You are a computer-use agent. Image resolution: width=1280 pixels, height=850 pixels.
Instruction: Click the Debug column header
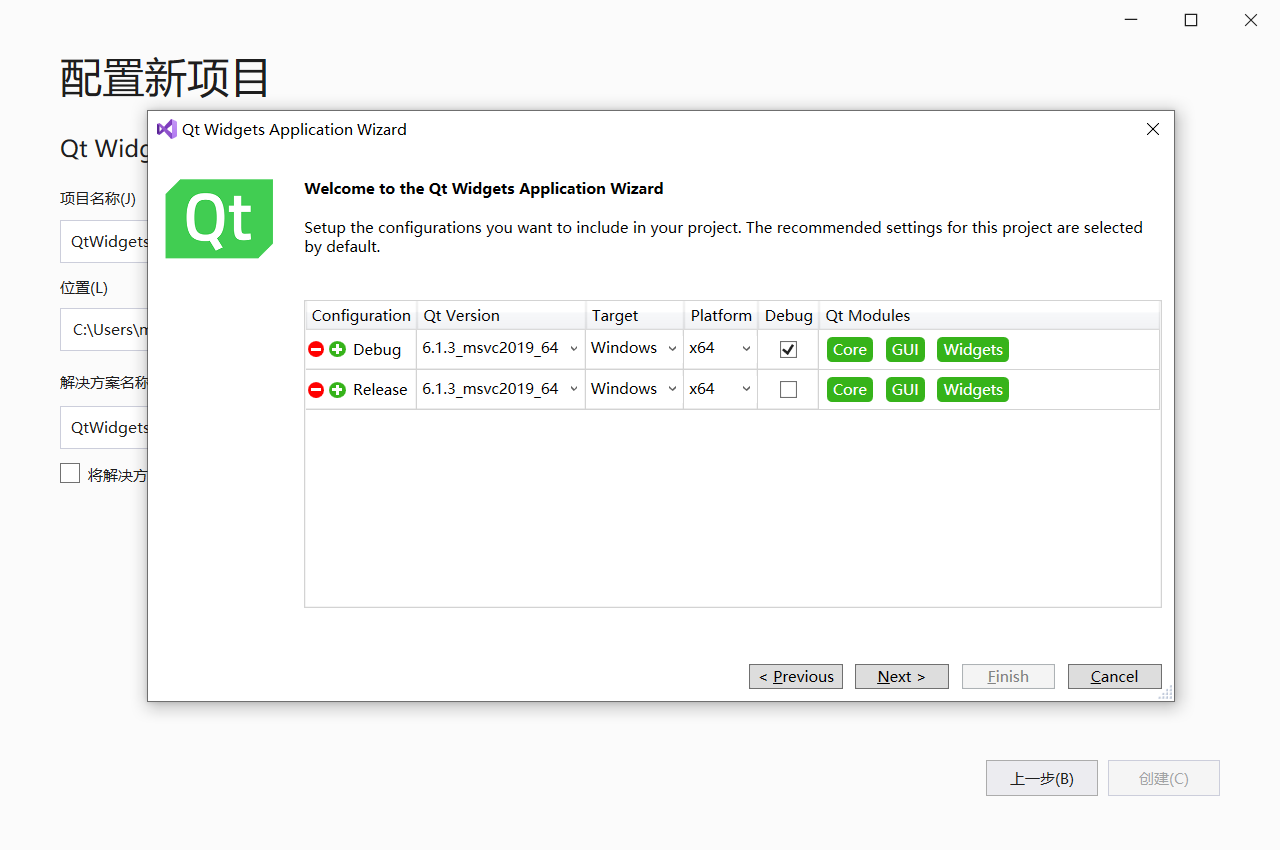(x=788, y=315)
